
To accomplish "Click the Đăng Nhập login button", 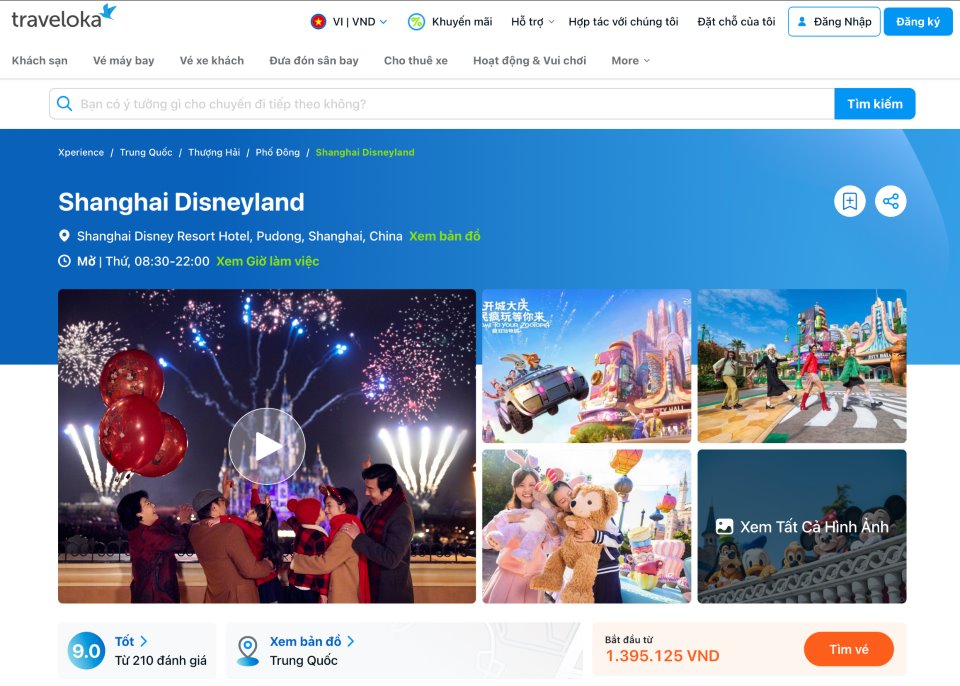I will click(834, 22).
